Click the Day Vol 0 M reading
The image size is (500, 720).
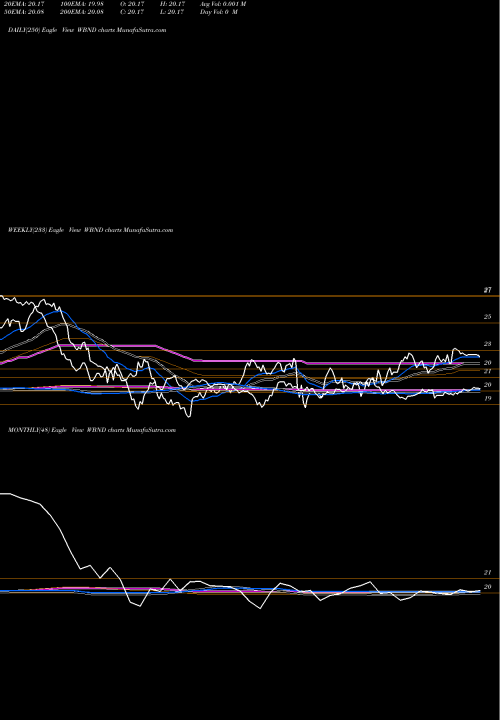(219, 12)
